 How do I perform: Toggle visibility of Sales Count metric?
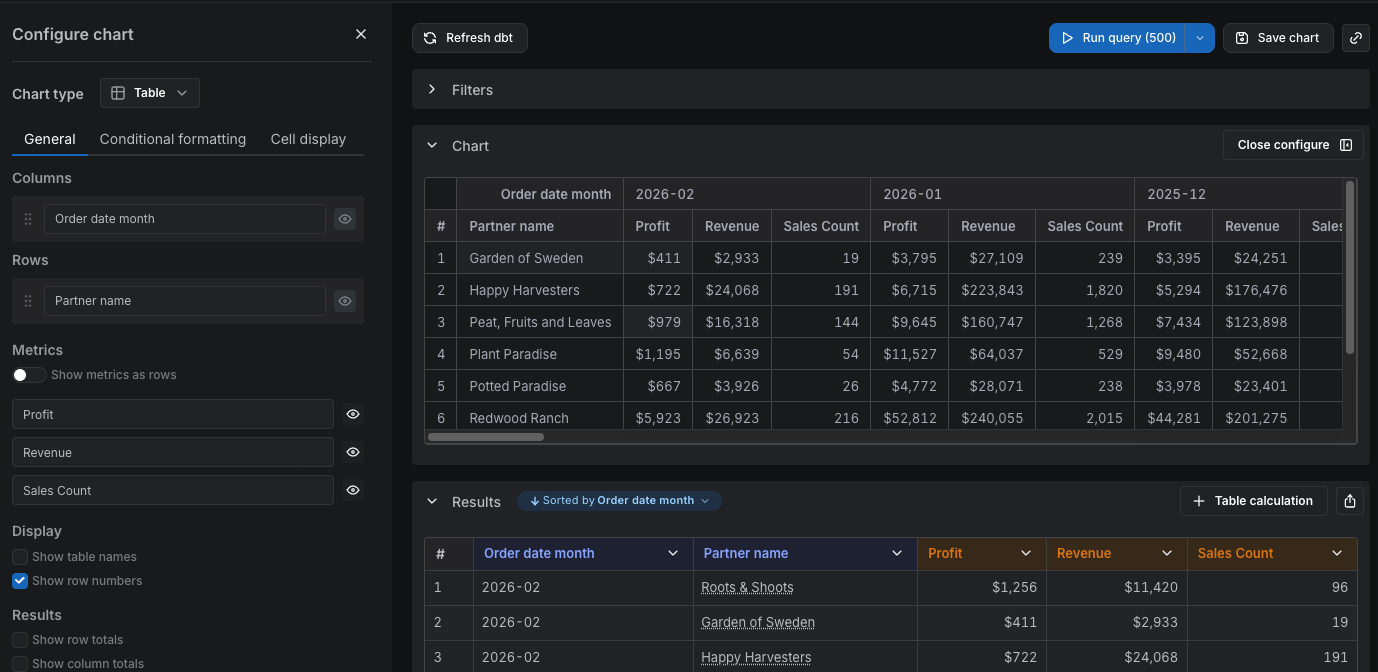pyautogui.click(x=353, y=490)
